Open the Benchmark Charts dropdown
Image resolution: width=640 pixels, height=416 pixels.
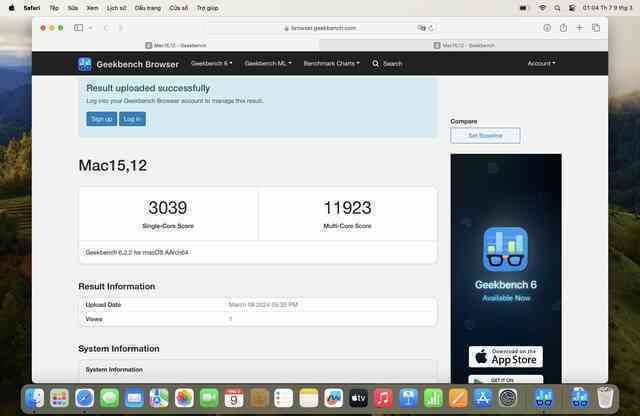[331, 63]
